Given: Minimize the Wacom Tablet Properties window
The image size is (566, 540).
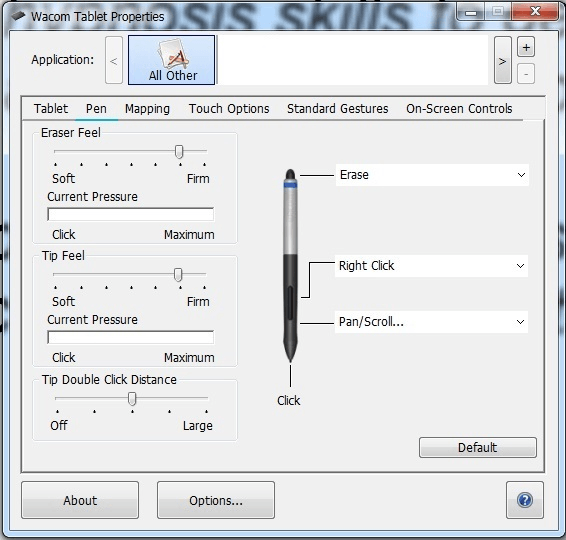Looking at the screenshot, I should [x=471, y=12].
